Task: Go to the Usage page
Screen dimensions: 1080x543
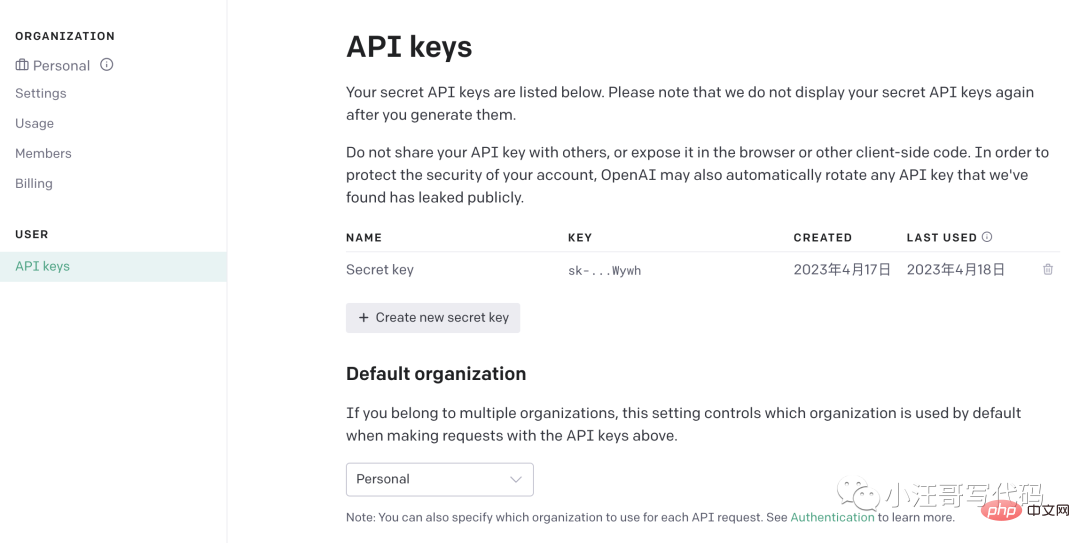Action: [35, 123]
